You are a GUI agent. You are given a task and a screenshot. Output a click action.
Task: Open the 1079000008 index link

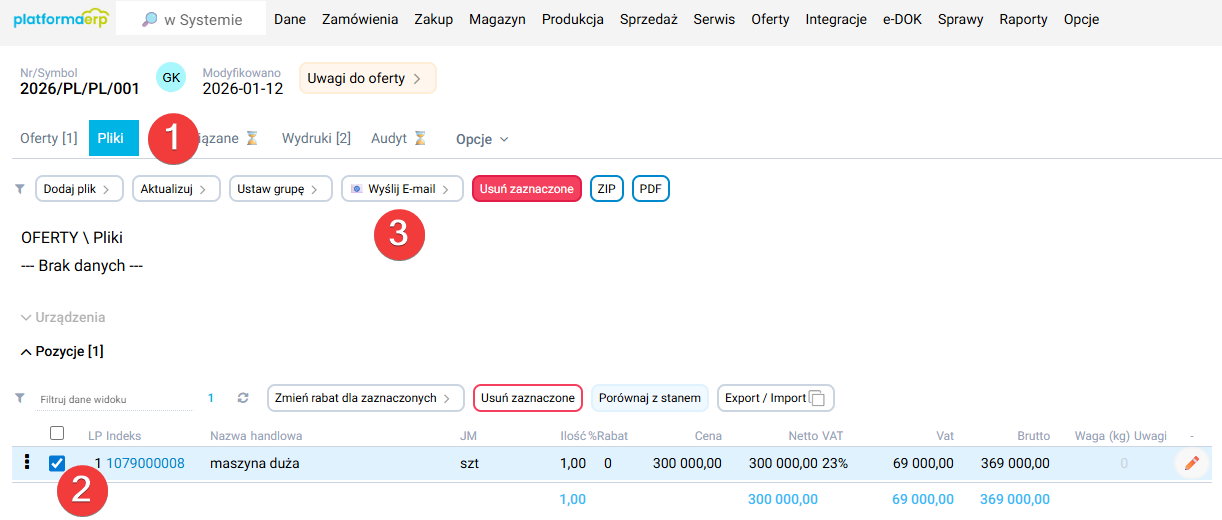point(146,463)
